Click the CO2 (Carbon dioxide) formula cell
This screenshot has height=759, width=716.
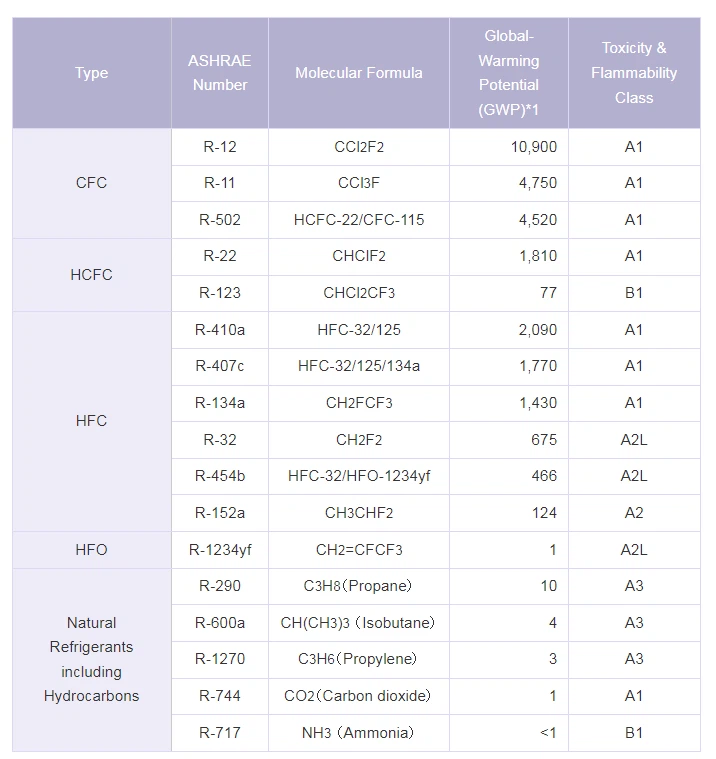pos(358,696)
